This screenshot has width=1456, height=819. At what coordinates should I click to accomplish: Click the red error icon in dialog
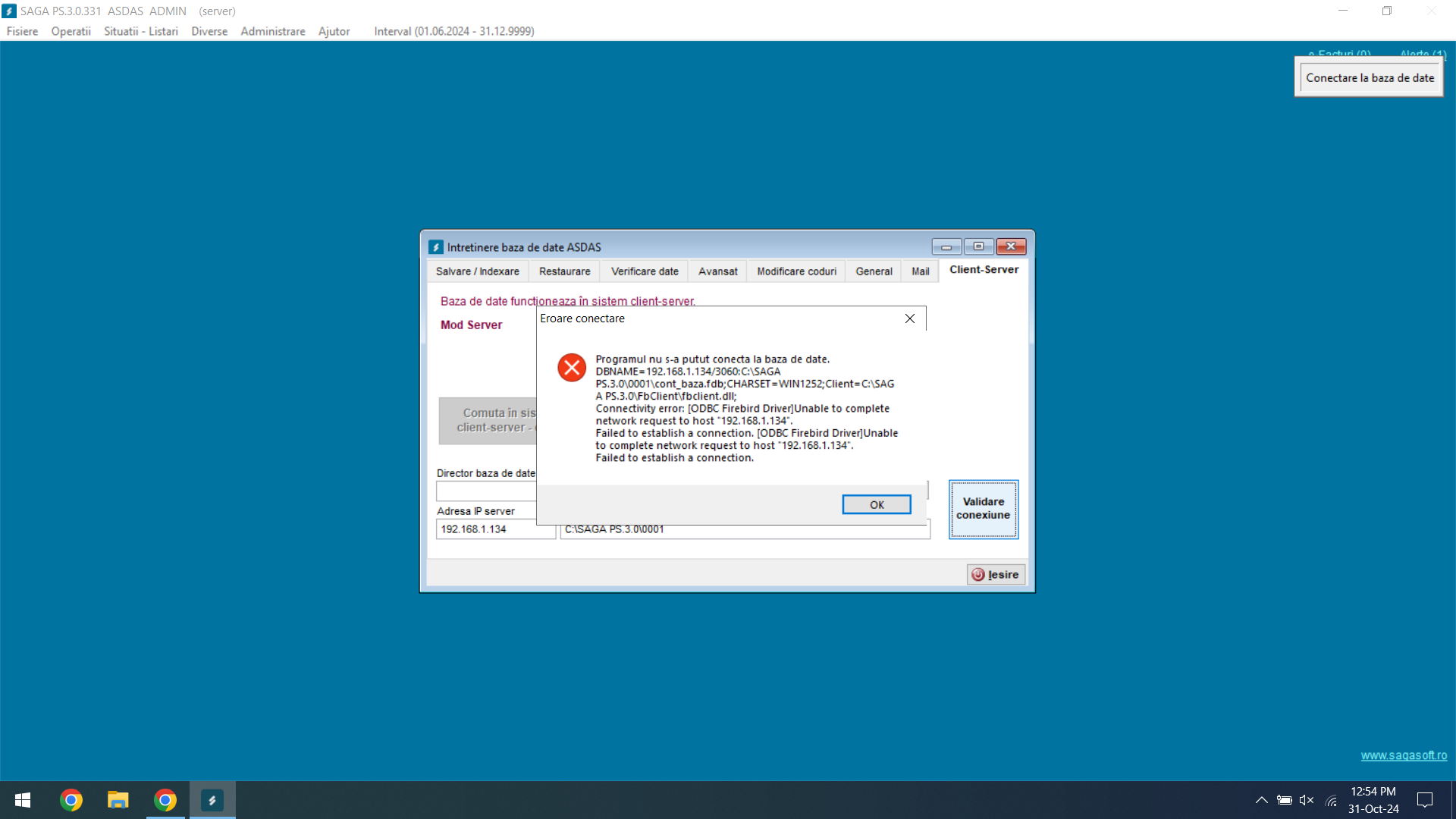coord(572,368)
